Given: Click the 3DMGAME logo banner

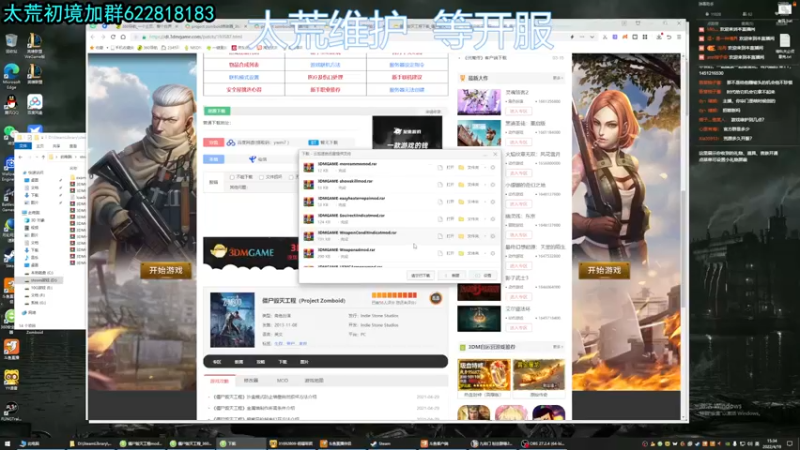Looking at the screenshot, I should pos(250,252).
